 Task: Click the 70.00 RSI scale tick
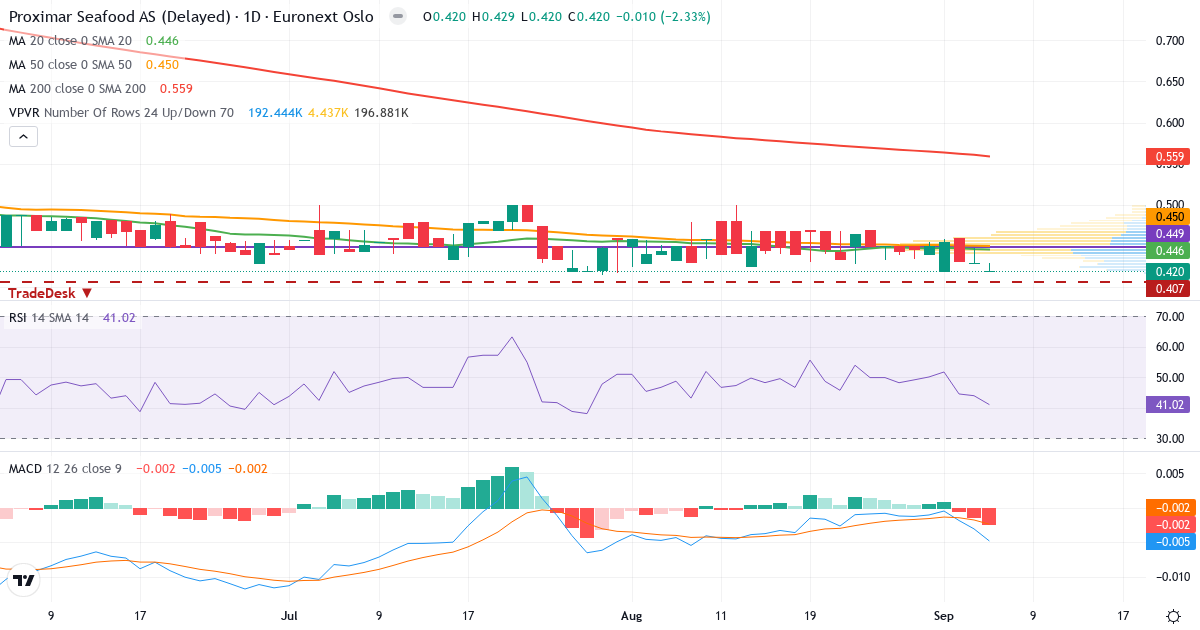1168,317
